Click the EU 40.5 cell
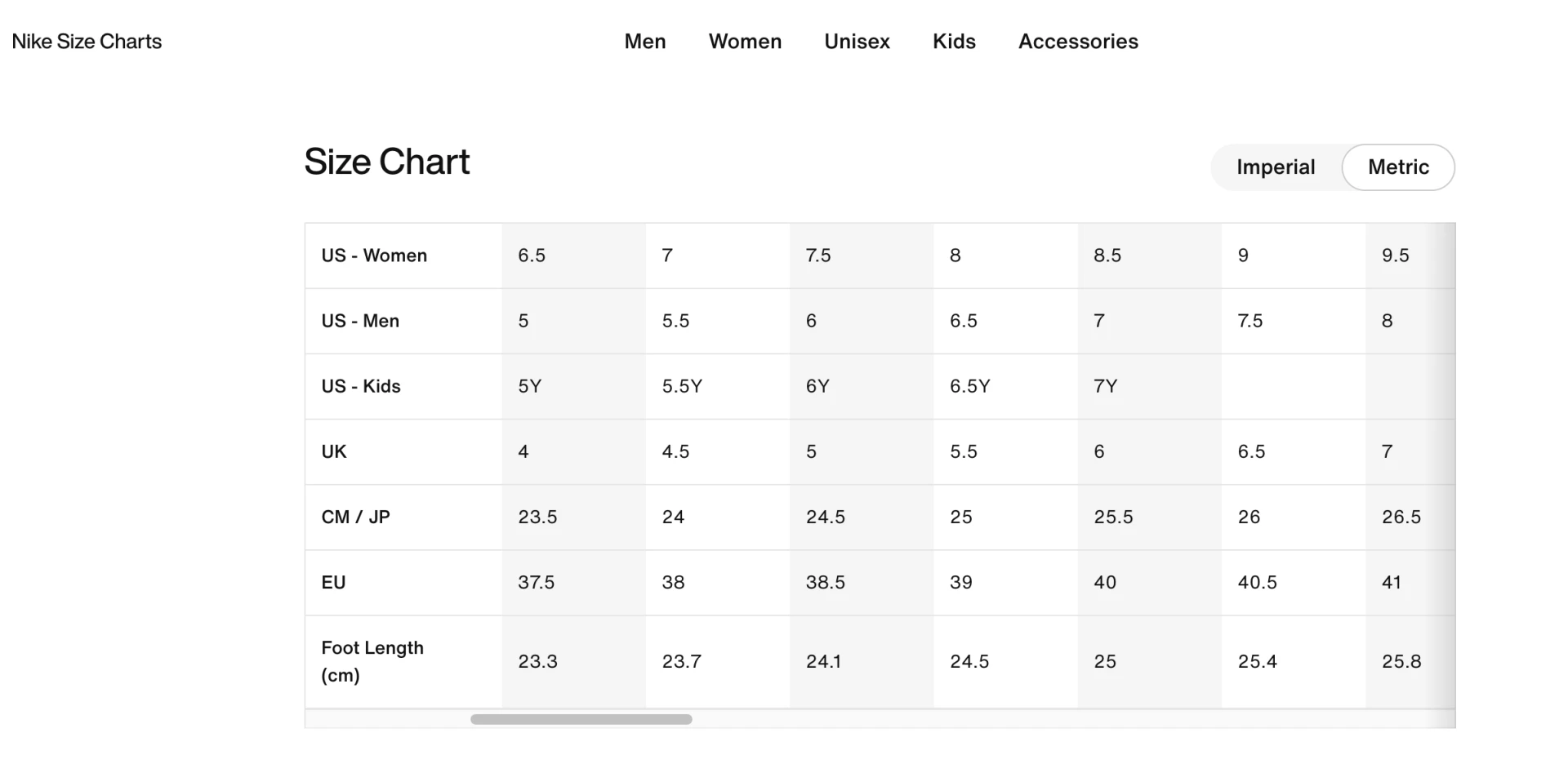 click(1294, 582)
